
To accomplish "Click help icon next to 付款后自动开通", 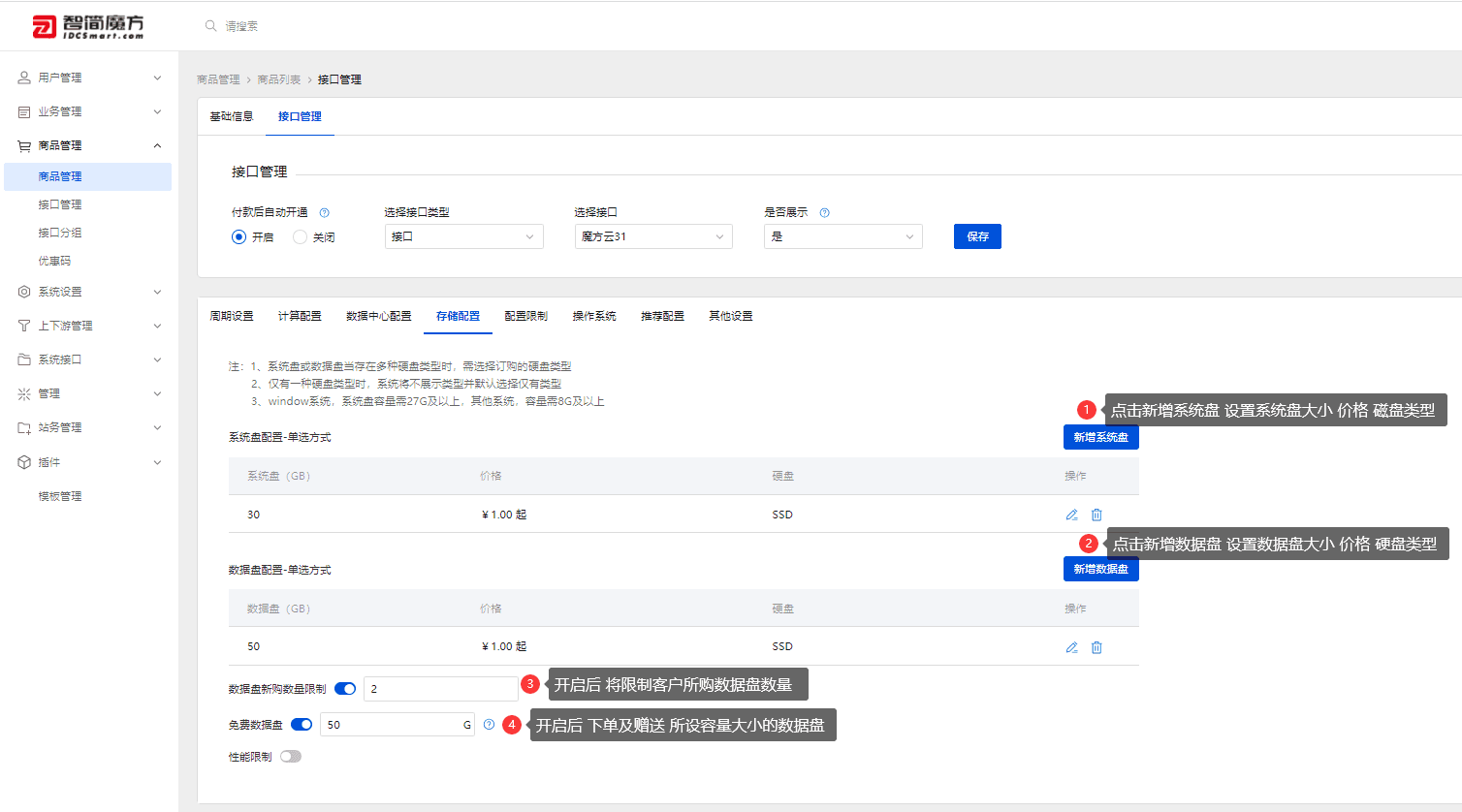I will [x=324, y=212].
